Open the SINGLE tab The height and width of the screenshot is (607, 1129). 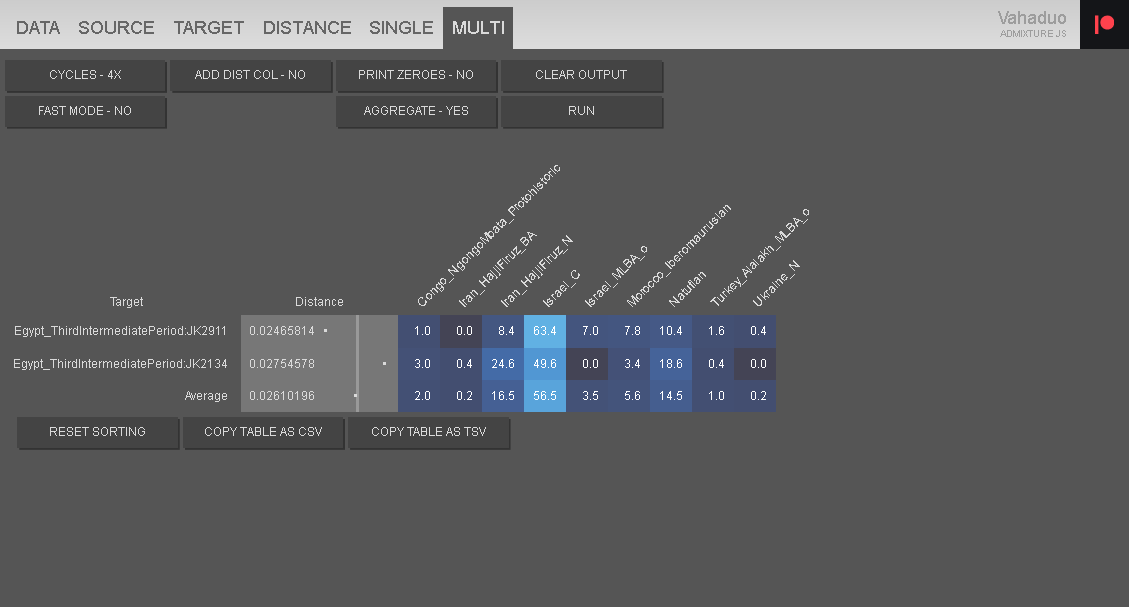(x=401, y=28)
